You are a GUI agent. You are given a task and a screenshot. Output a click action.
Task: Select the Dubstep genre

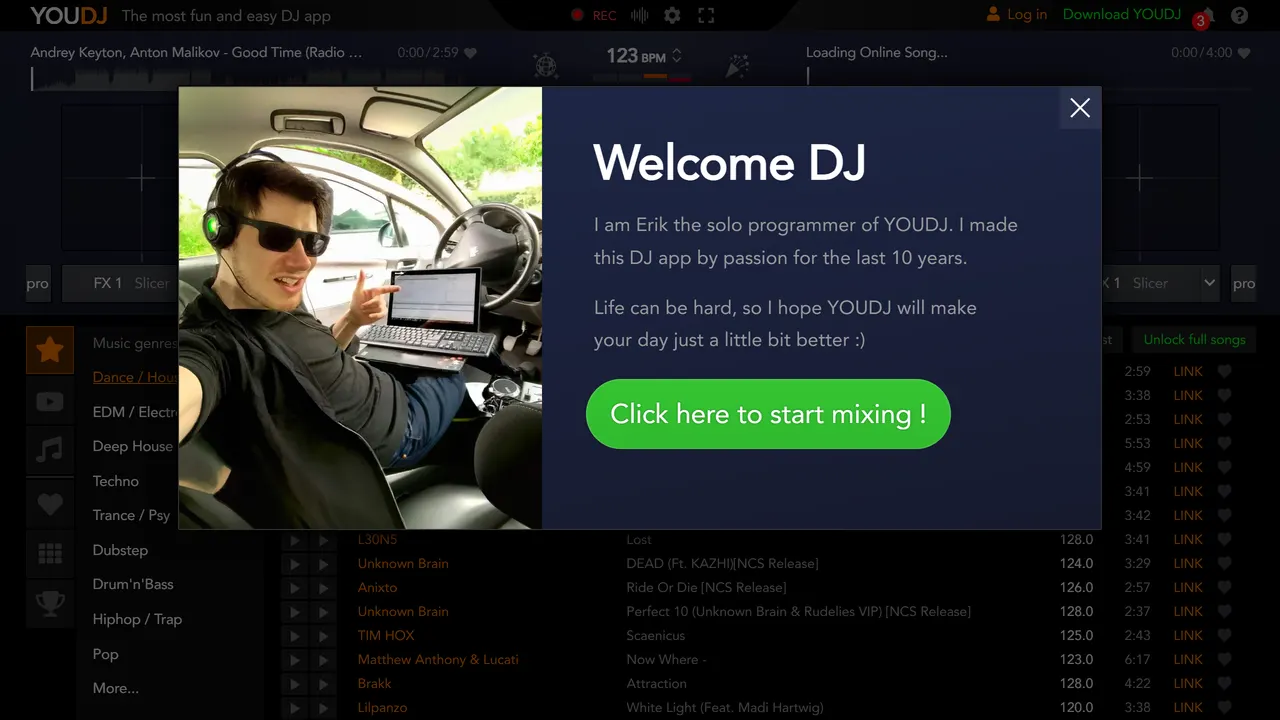[120, 550]
